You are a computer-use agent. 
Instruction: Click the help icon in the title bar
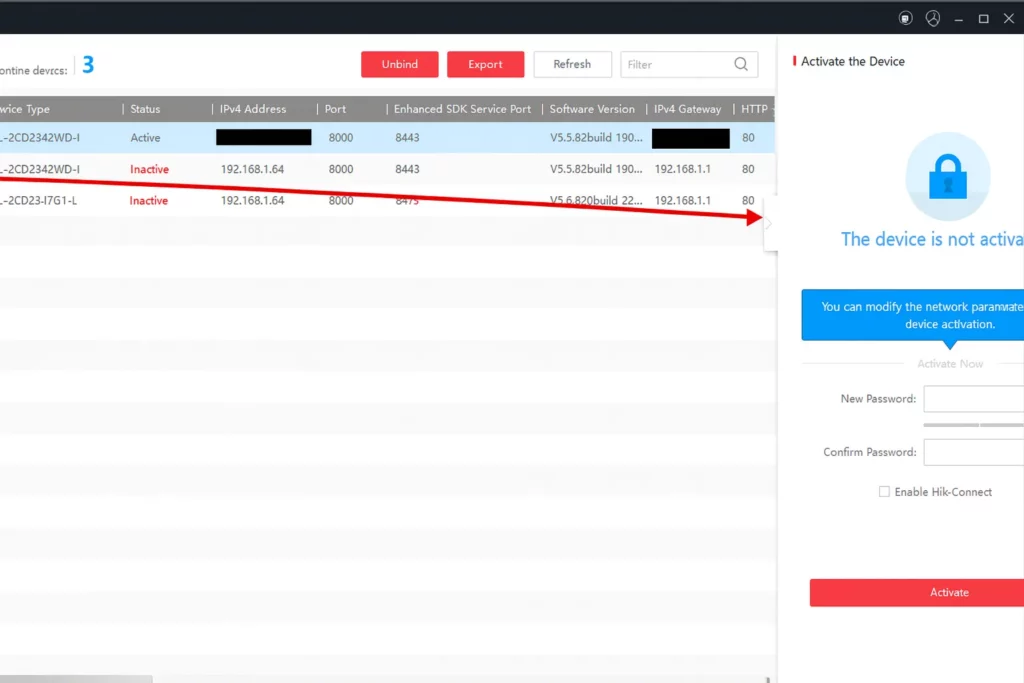coord(905,17)
